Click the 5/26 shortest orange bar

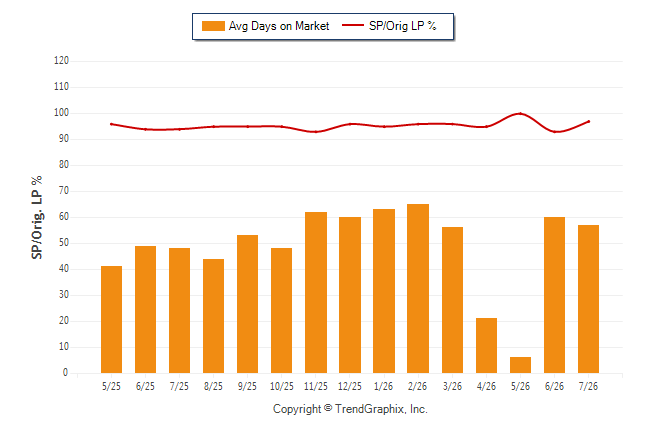pyautogui.click(x=520, y=365)
